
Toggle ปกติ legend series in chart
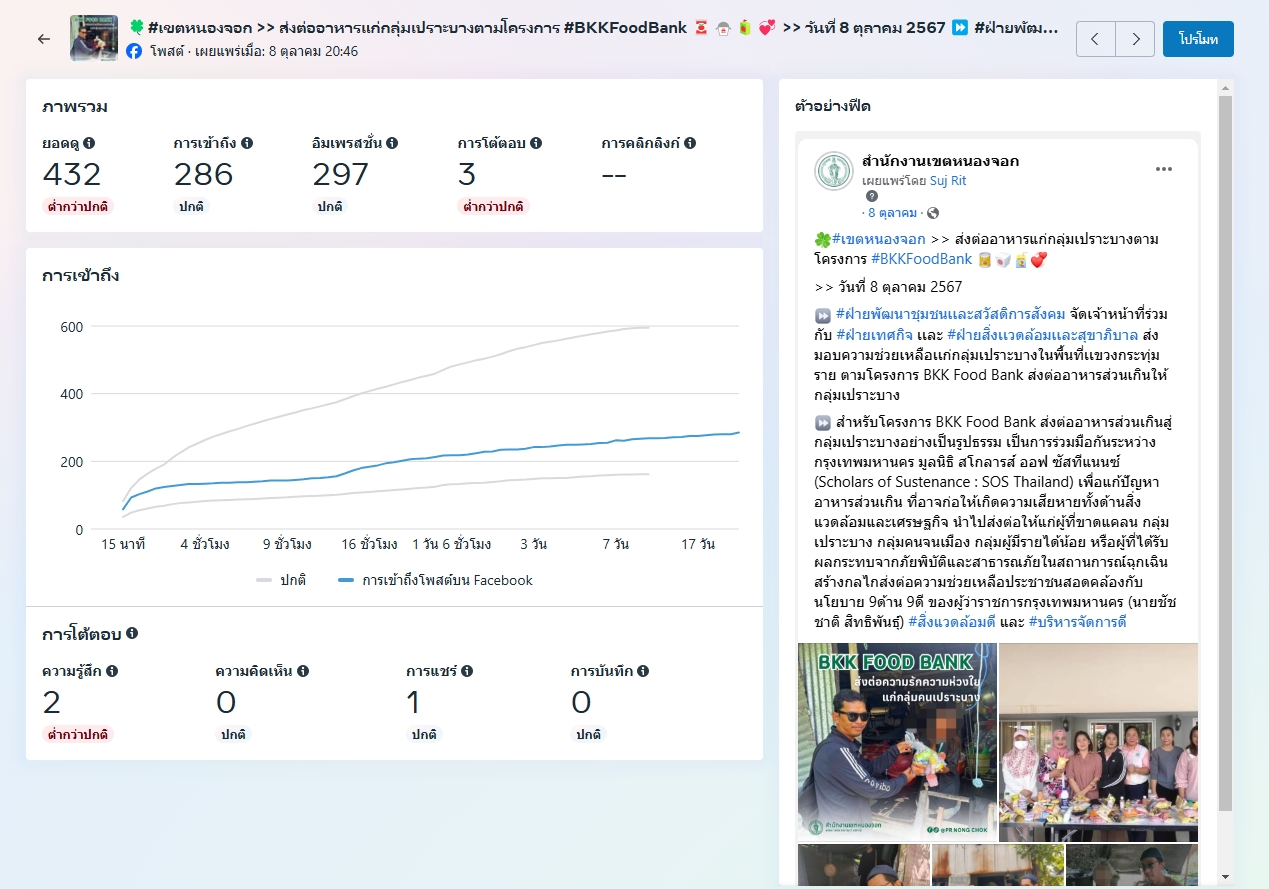(x=281, y=580)
